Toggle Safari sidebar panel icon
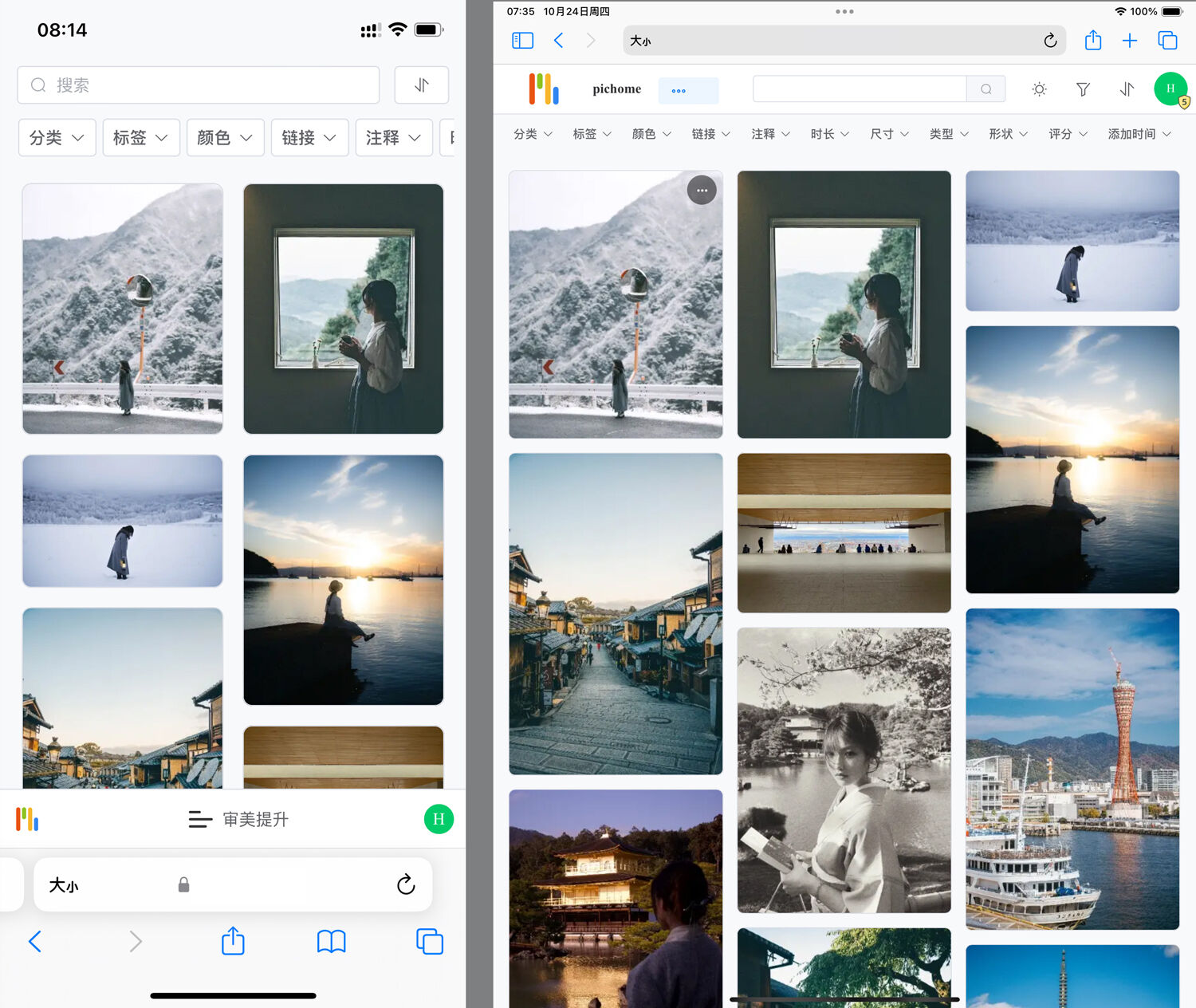1196x1008 pixels. [x=522, y=41]
